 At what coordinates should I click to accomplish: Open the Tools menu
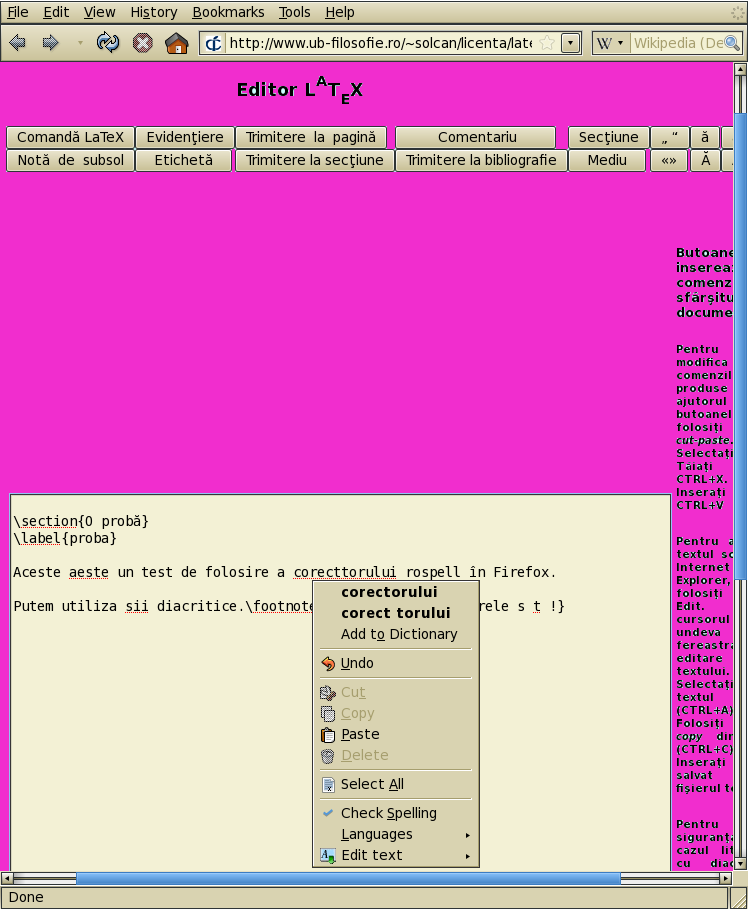(295, 12)
